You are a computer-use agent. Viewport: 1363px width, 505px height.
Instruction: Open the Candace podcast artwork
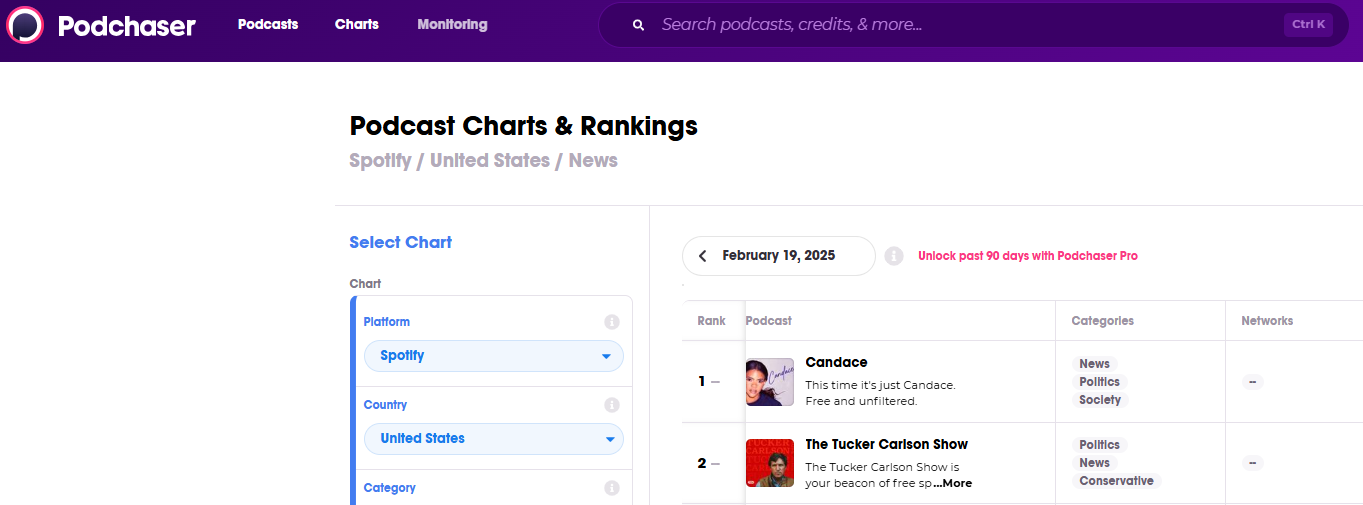pos(770,382)
